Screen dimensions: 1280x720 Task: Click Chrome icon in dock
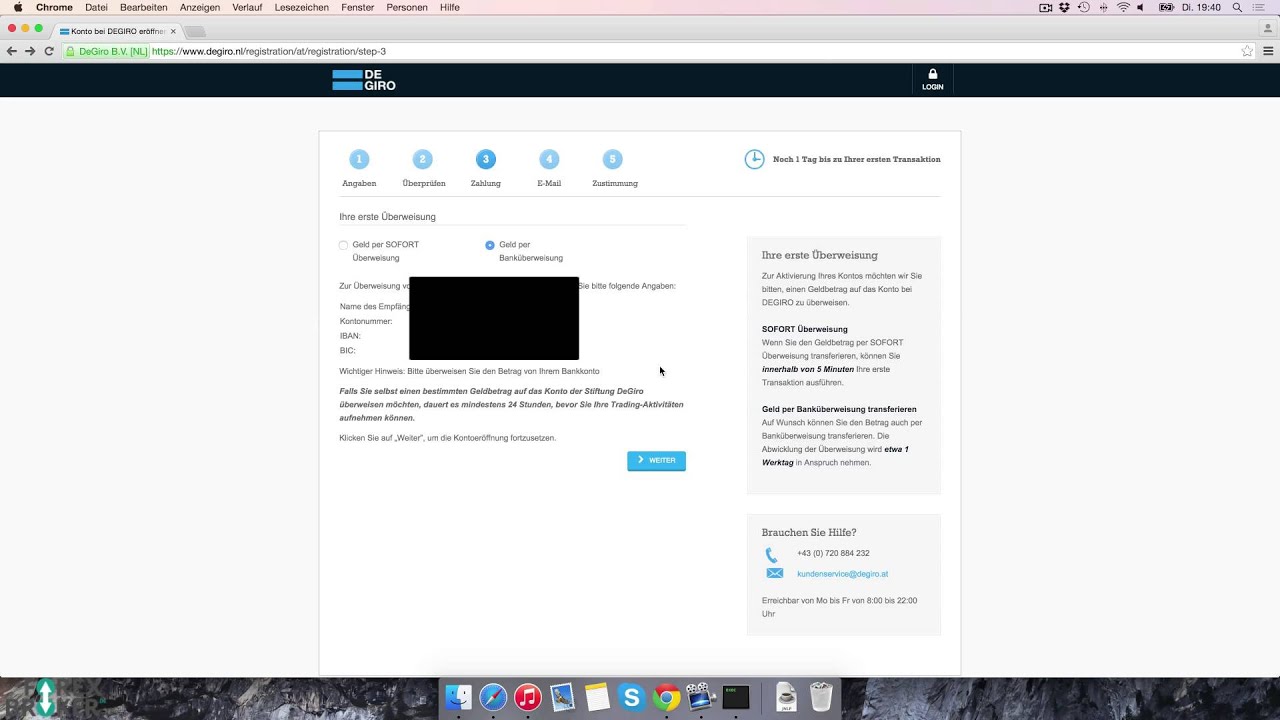[667, 697]
